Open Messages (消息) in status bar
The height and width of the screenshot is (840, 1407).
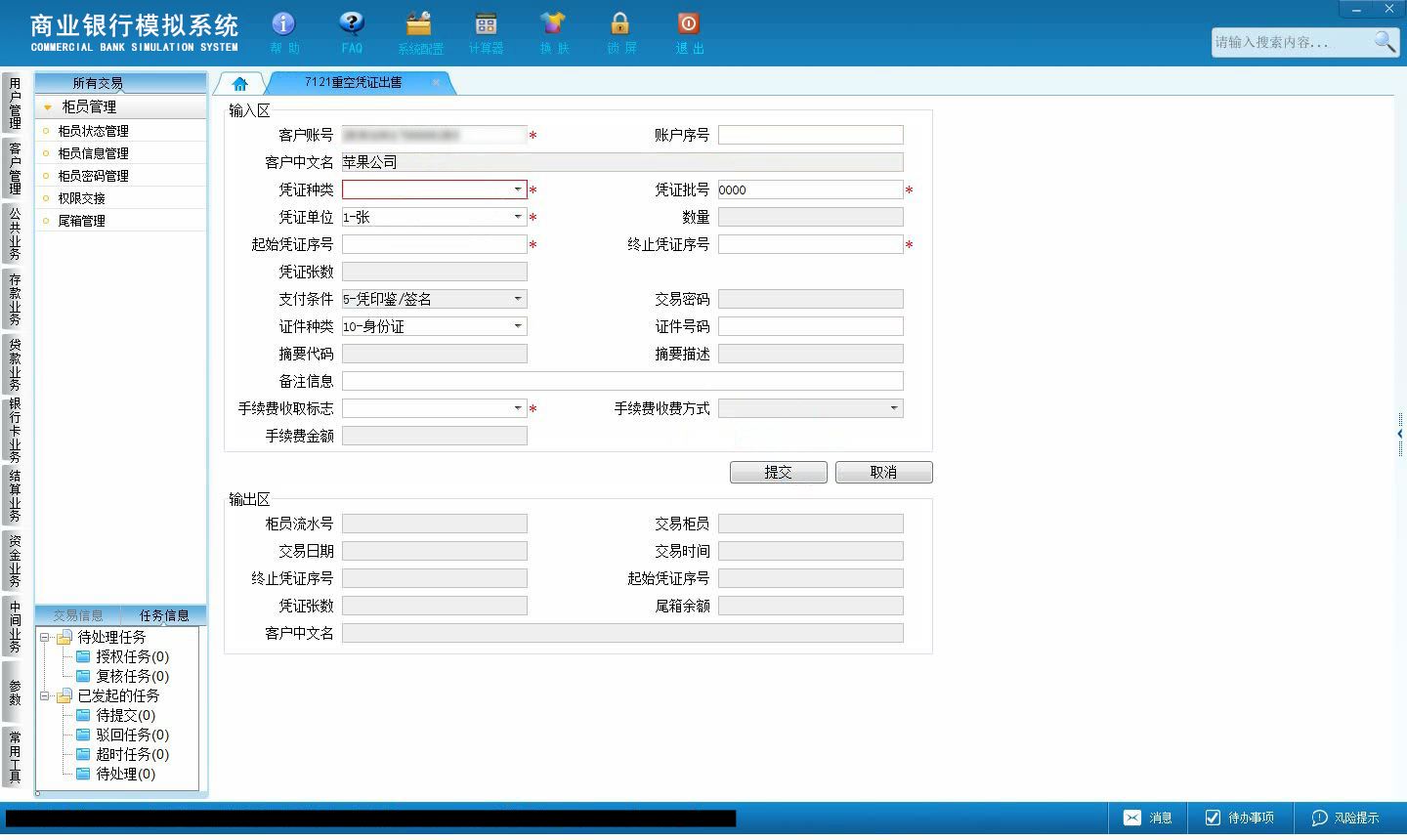click(1147, 818)
